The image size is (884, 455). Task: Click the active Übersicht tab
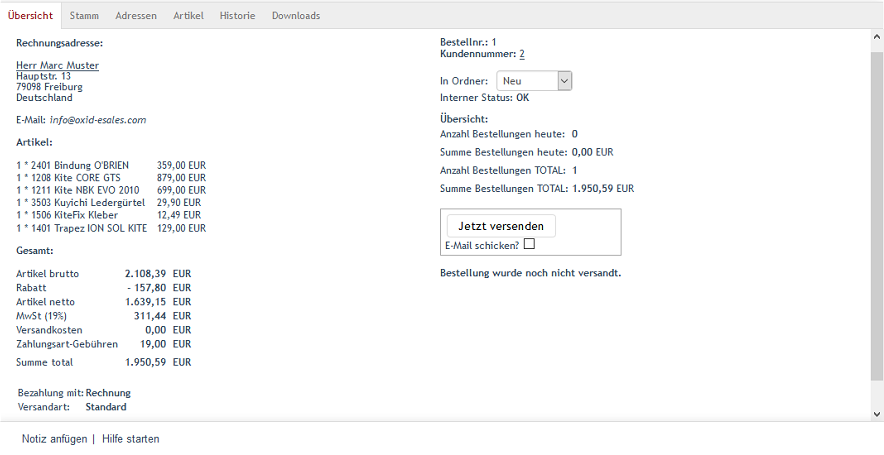click(30, 16)
